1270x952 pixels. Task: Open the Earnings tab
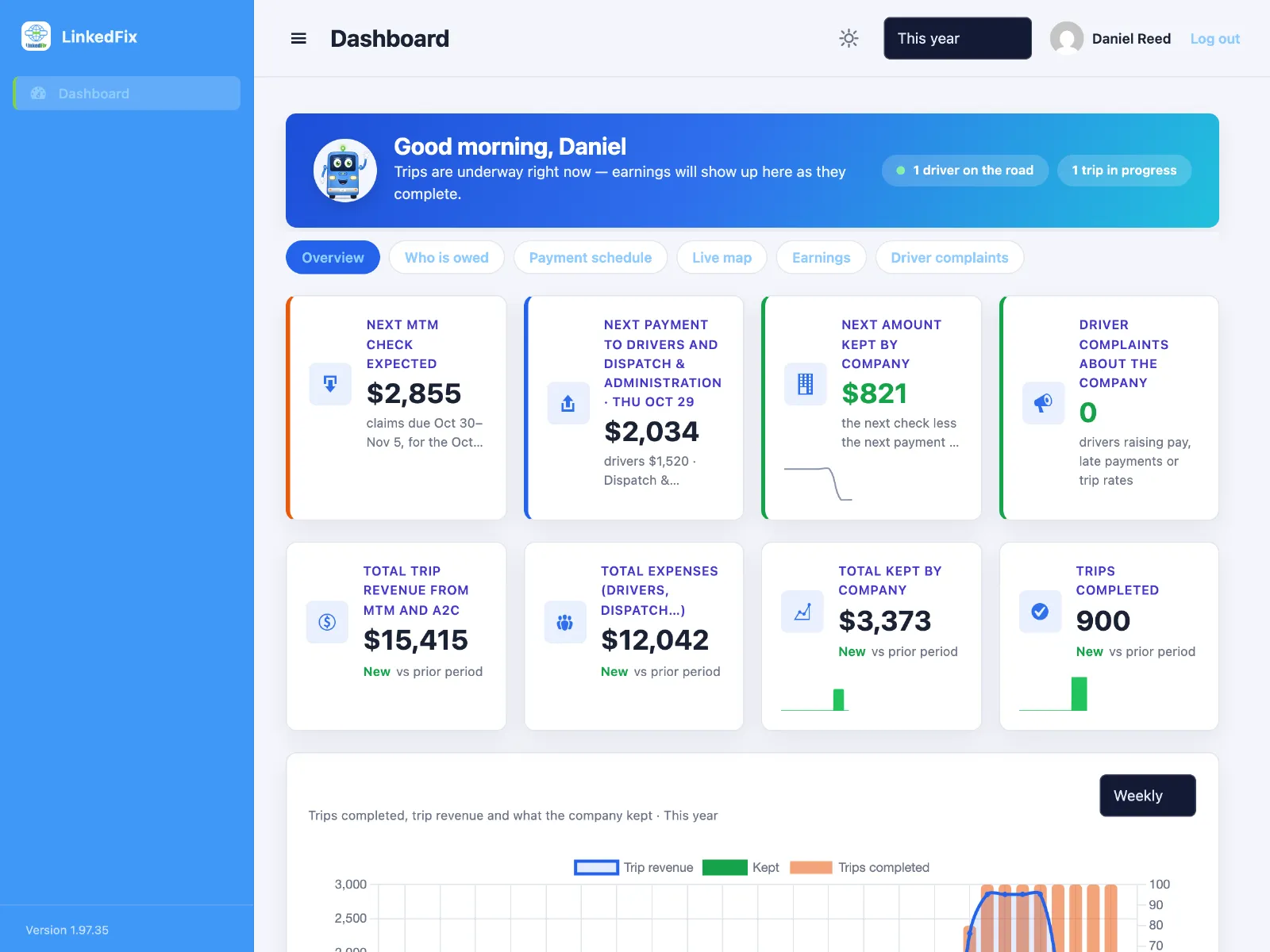821,258
